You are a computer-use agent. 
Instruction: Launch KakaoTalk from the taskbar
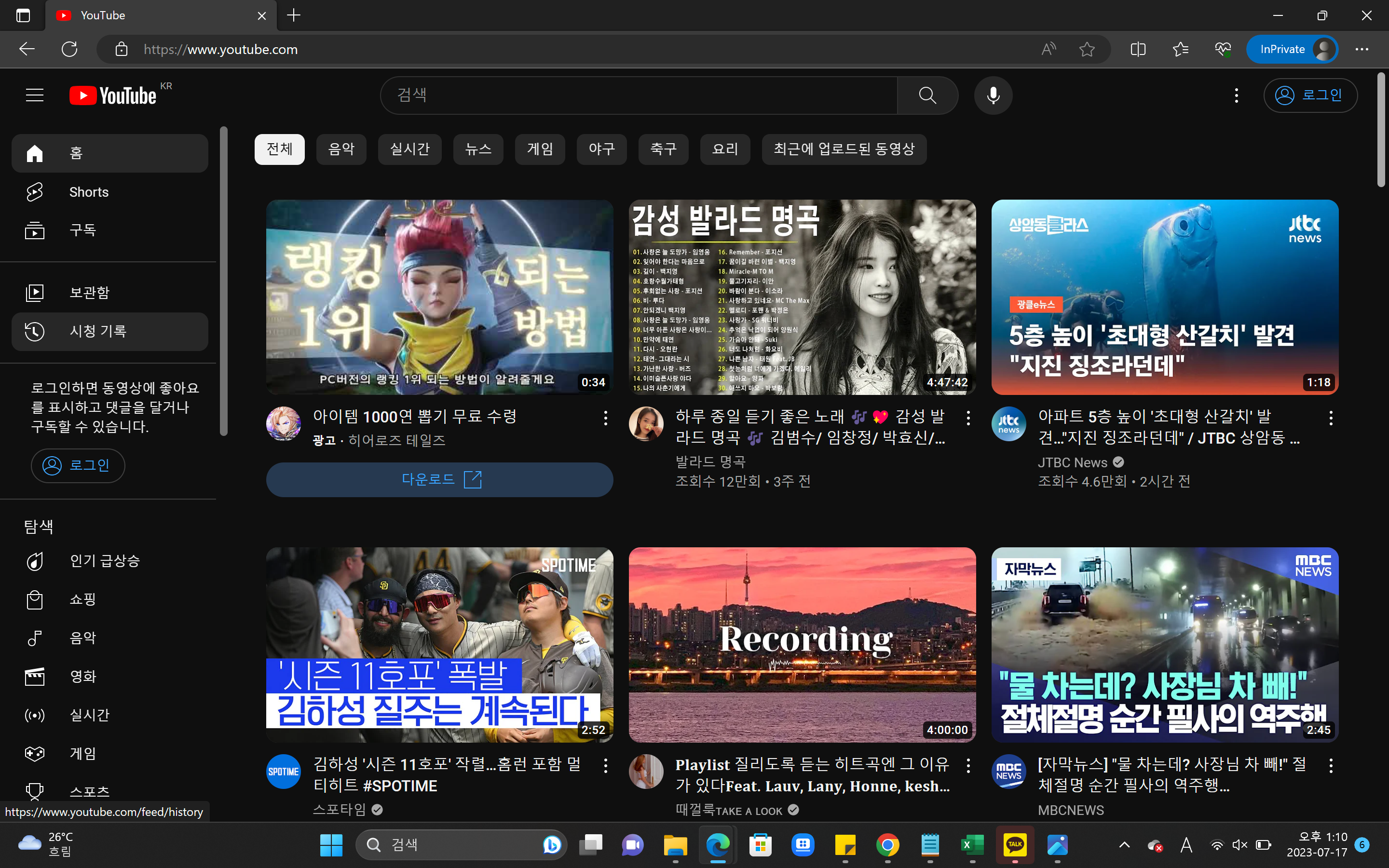click(x=1015, y=844)
